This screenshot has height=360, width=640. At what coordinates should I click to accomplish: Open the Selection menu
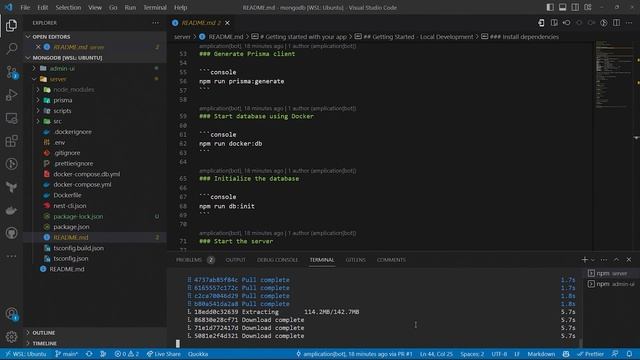pos(68,7)
